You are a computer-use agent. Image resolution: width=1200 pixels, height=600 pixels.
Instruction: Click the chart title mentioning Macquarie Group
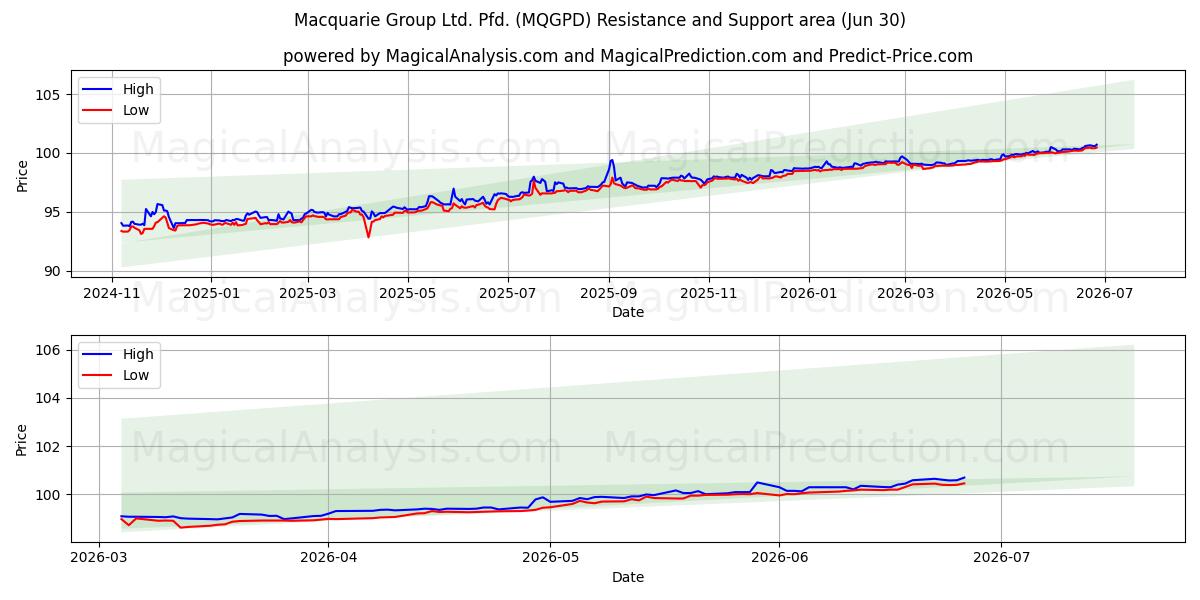pos(600,20)
